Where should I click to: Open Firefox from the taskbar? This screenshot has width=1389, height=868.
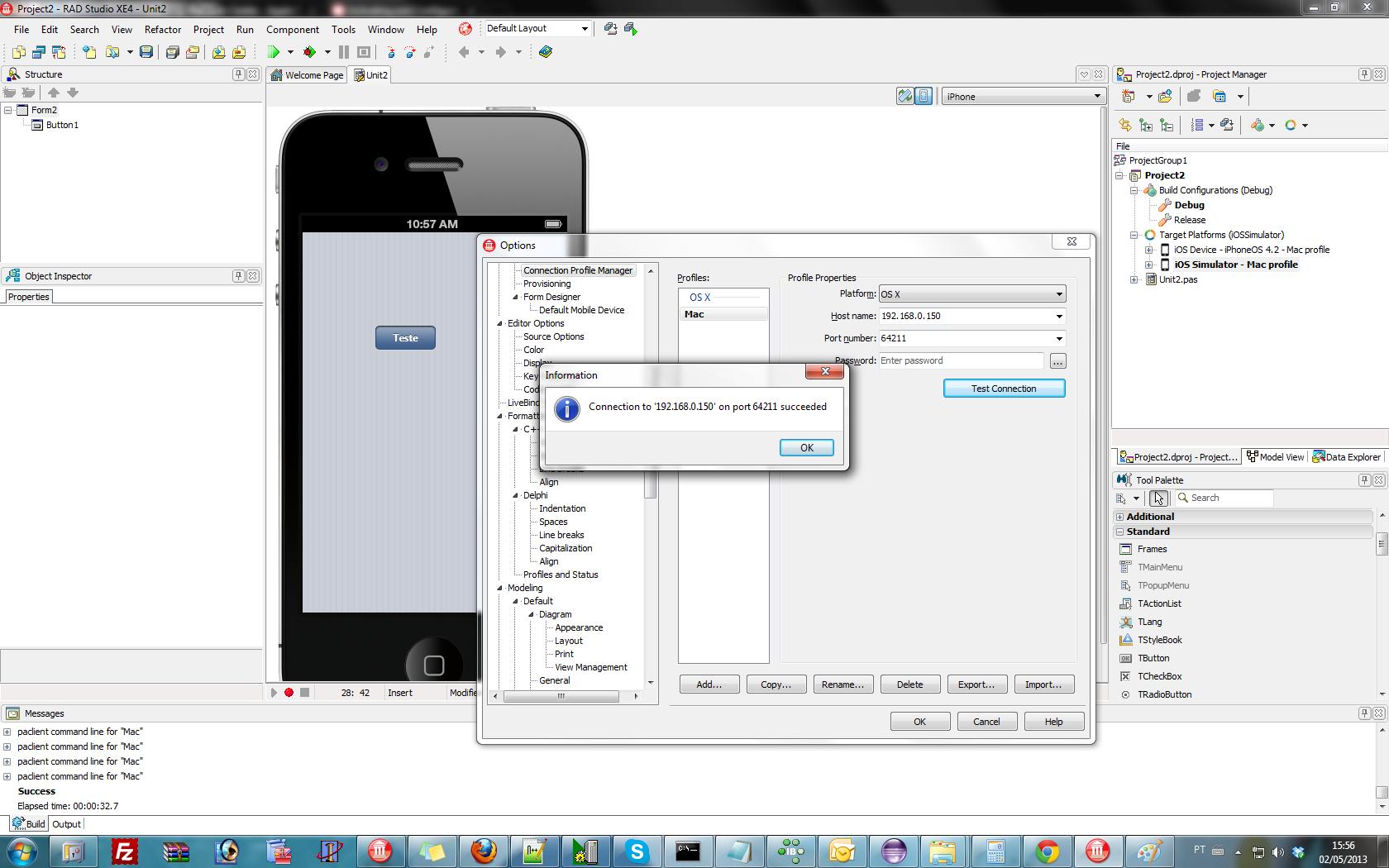point(483,851)
